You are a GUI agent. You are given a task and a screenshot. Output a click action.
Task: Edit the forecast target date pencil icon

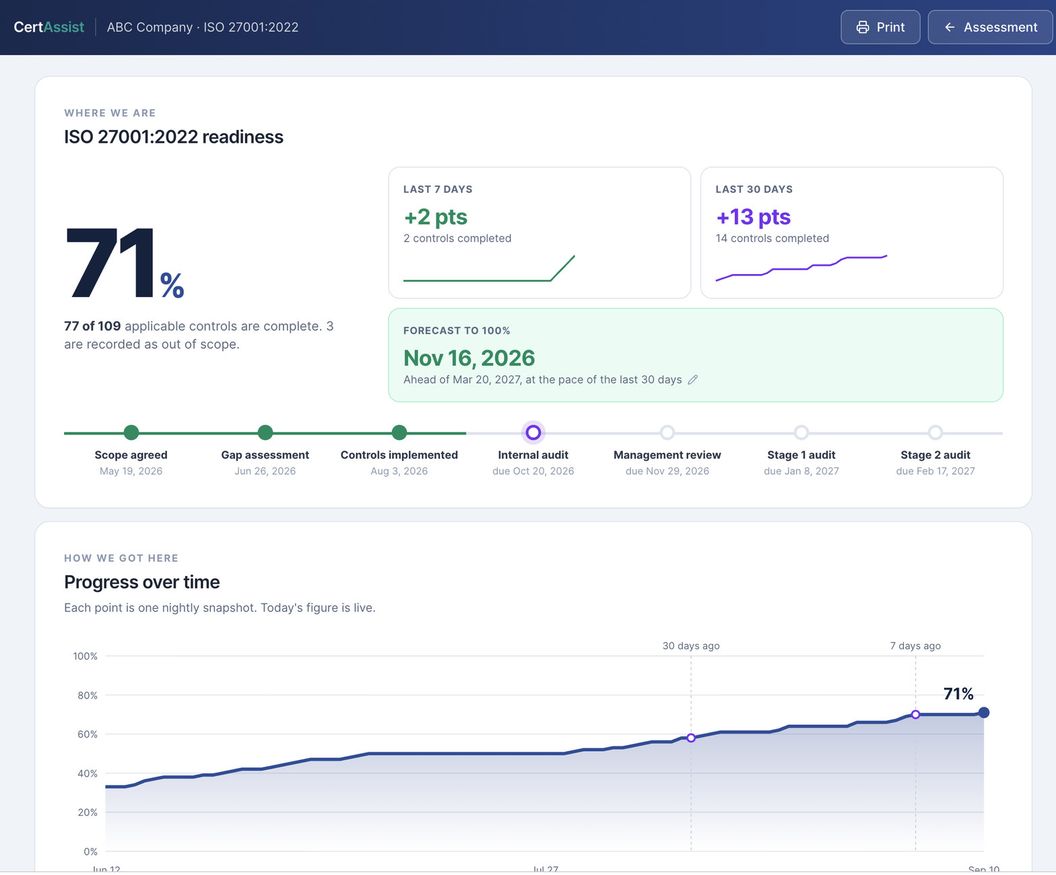pos(692,380)
